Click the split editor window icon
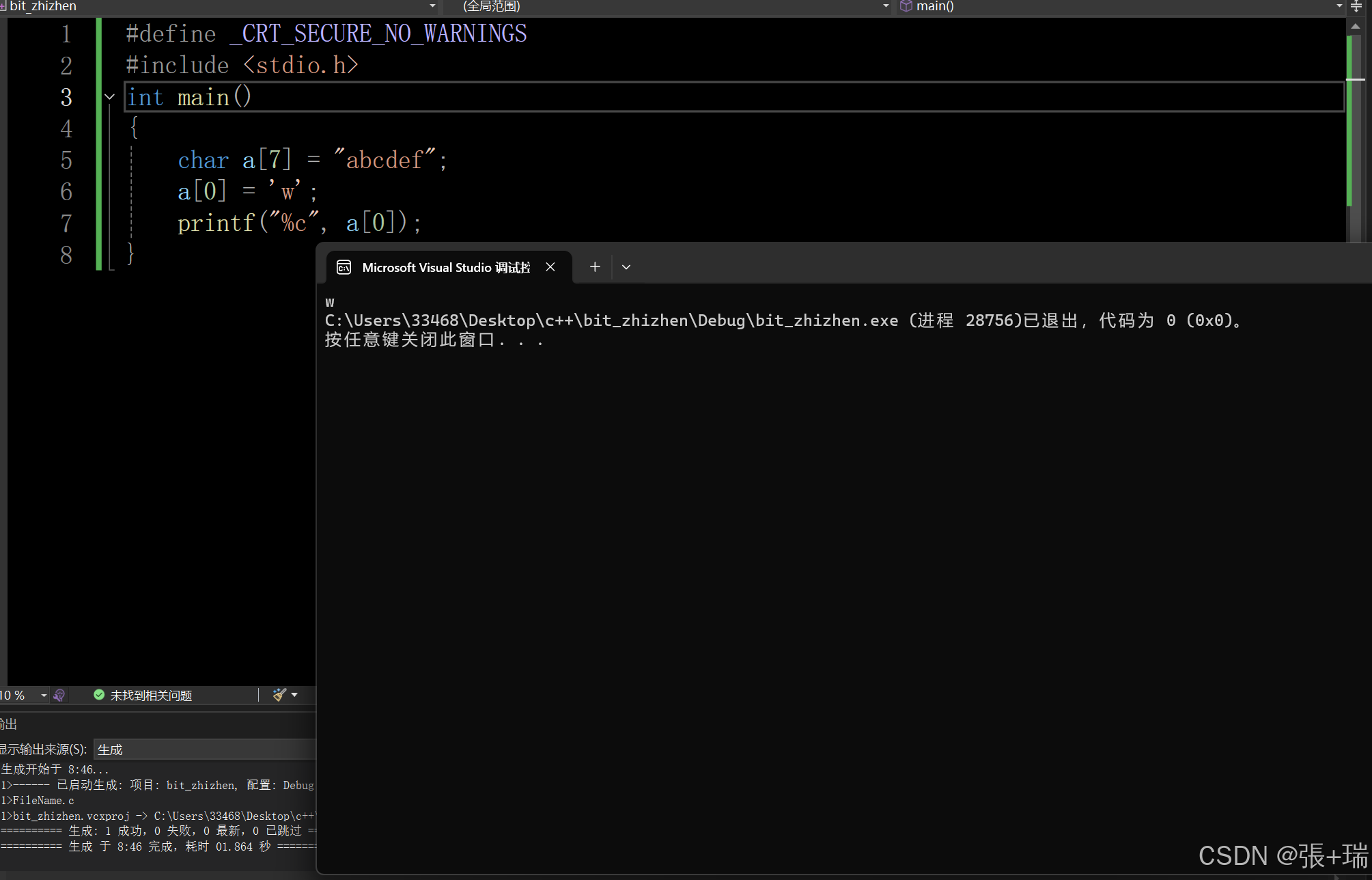This screenshot has width=1372, height=880. pyautogui.click(x=1356, y=6)
